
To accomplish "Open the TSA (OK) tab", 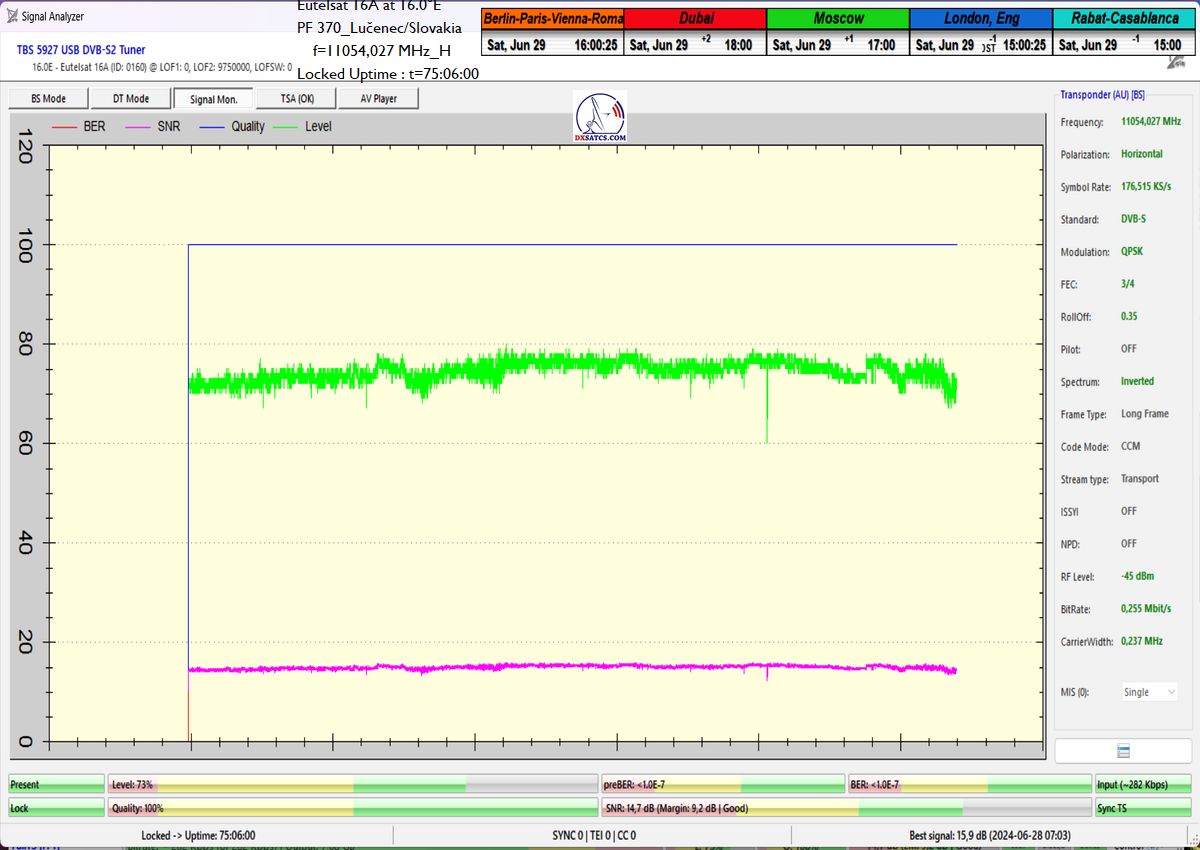I will [296, 99].
